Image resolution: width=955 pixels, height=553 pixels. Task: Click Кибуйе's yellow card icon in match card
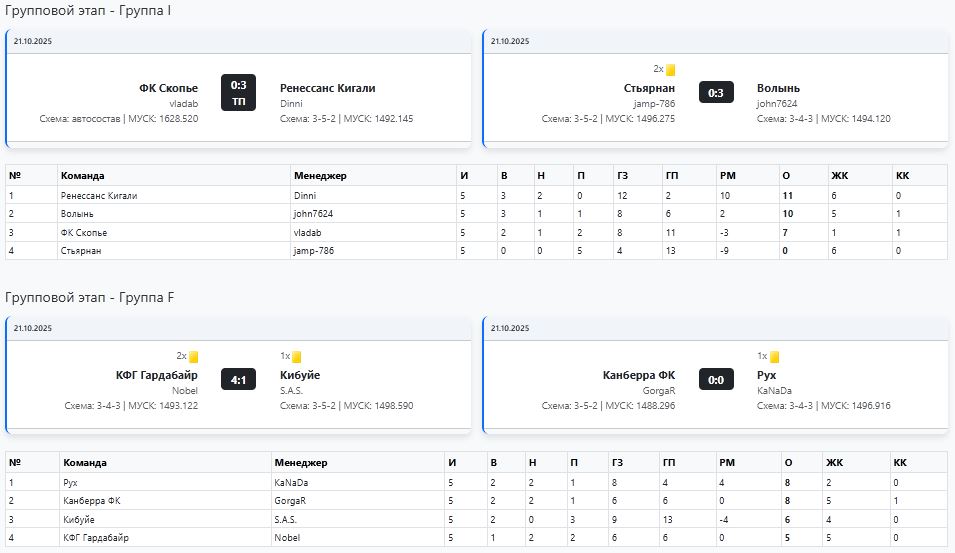click(297, 357)
